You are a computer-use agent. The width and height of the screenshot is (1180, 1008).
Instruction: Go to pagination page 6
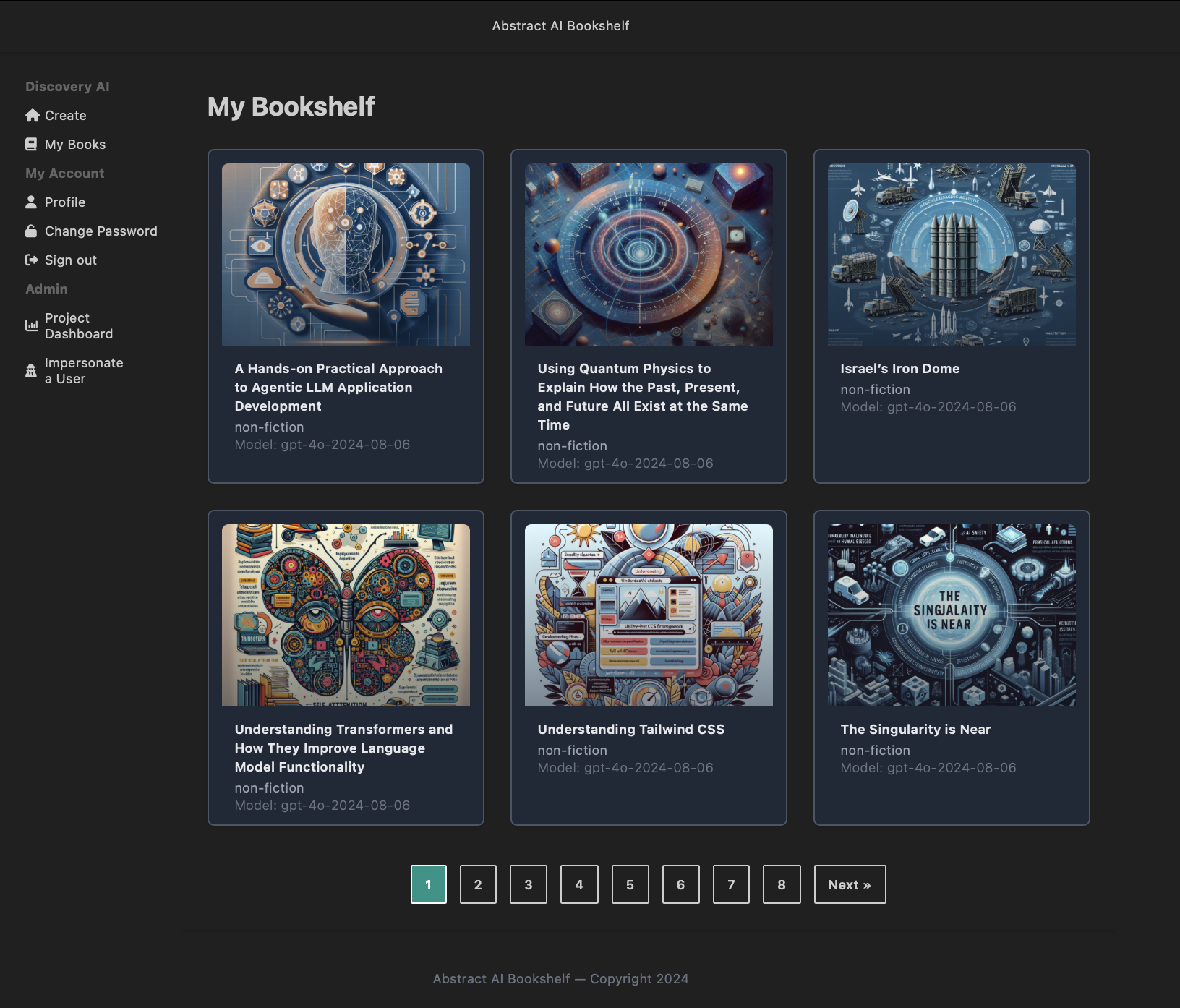(x=681, y=884)
